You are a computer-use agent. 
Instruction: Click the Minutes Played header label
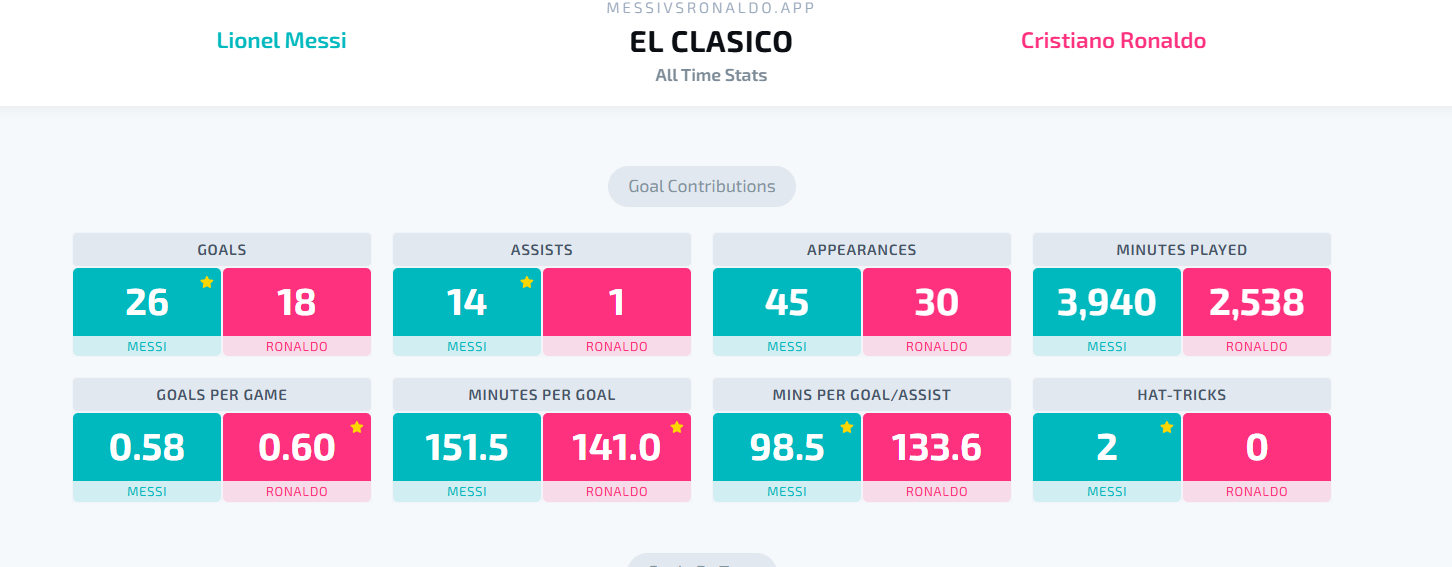1182,250
